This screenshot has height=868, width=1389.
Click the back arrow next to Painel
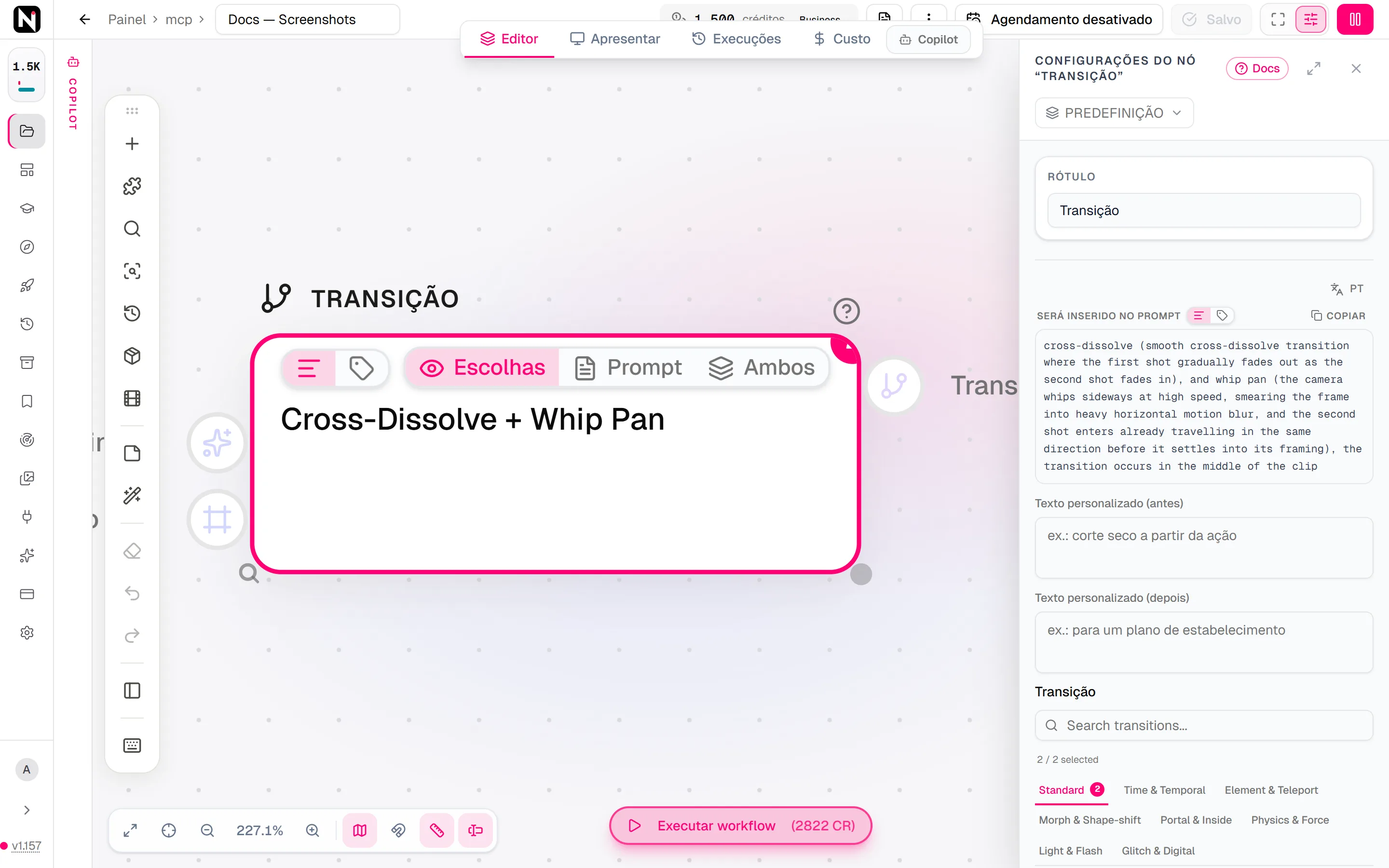(x=85, y=19)
